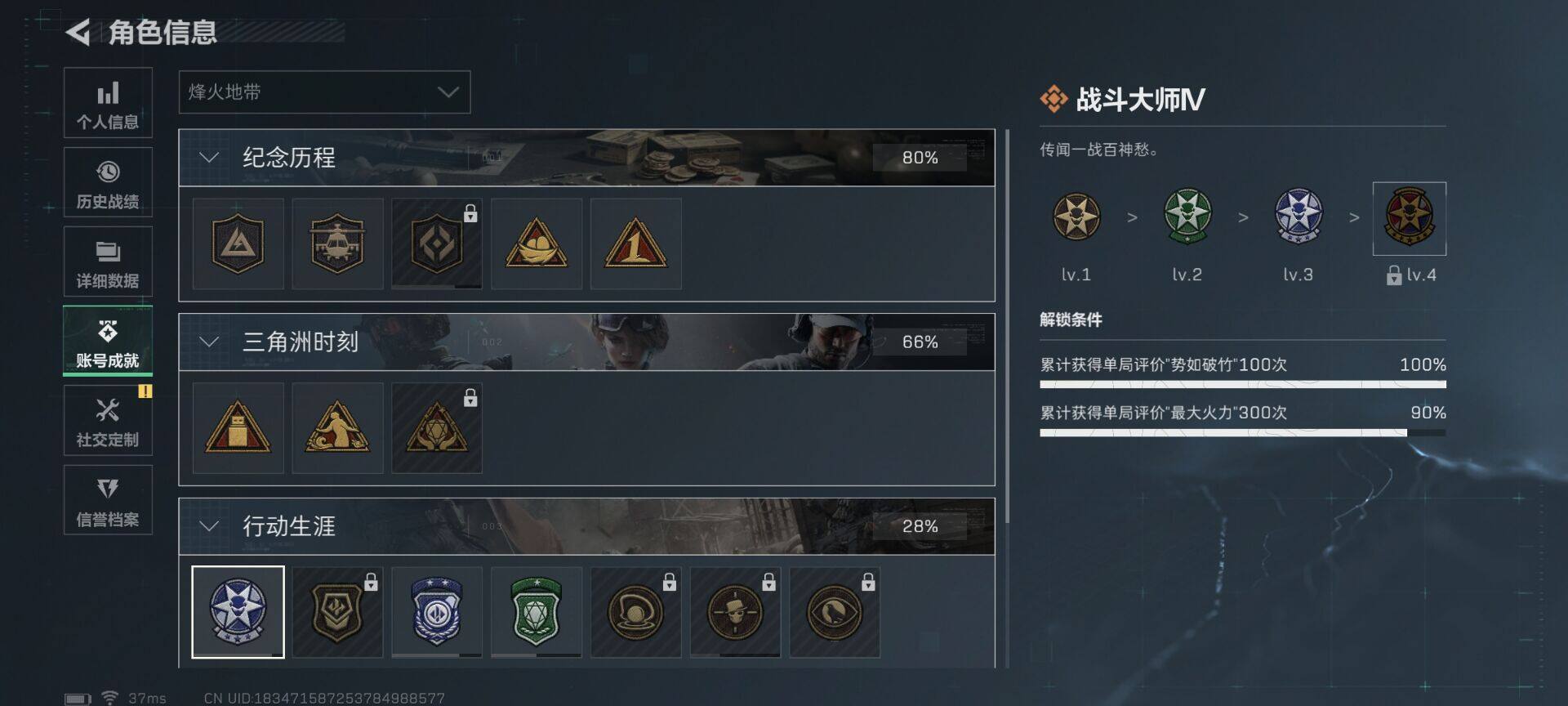The height and width of the screenshot is (706, 1568).
Task: Click the lv.2 green star badge
Action: click(x=1187, y=217)
